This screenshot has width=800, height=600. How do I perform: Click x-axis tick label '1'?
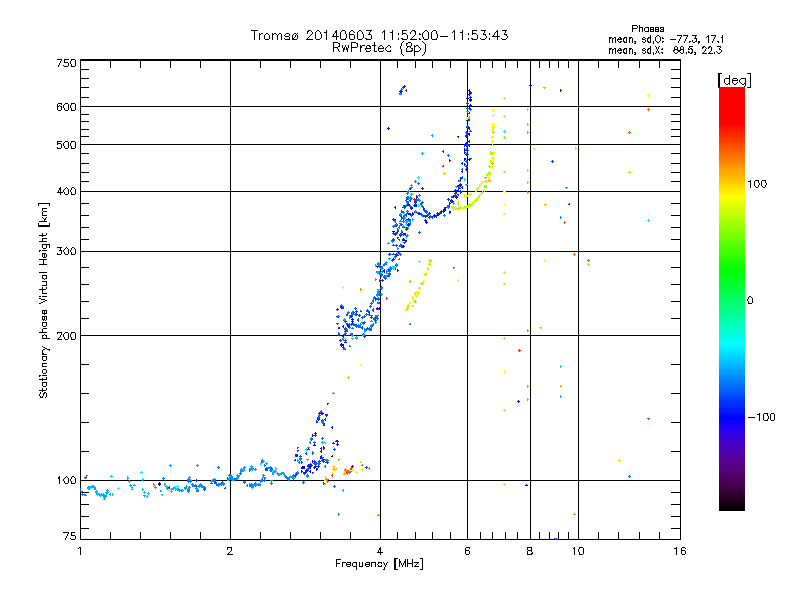81,551
